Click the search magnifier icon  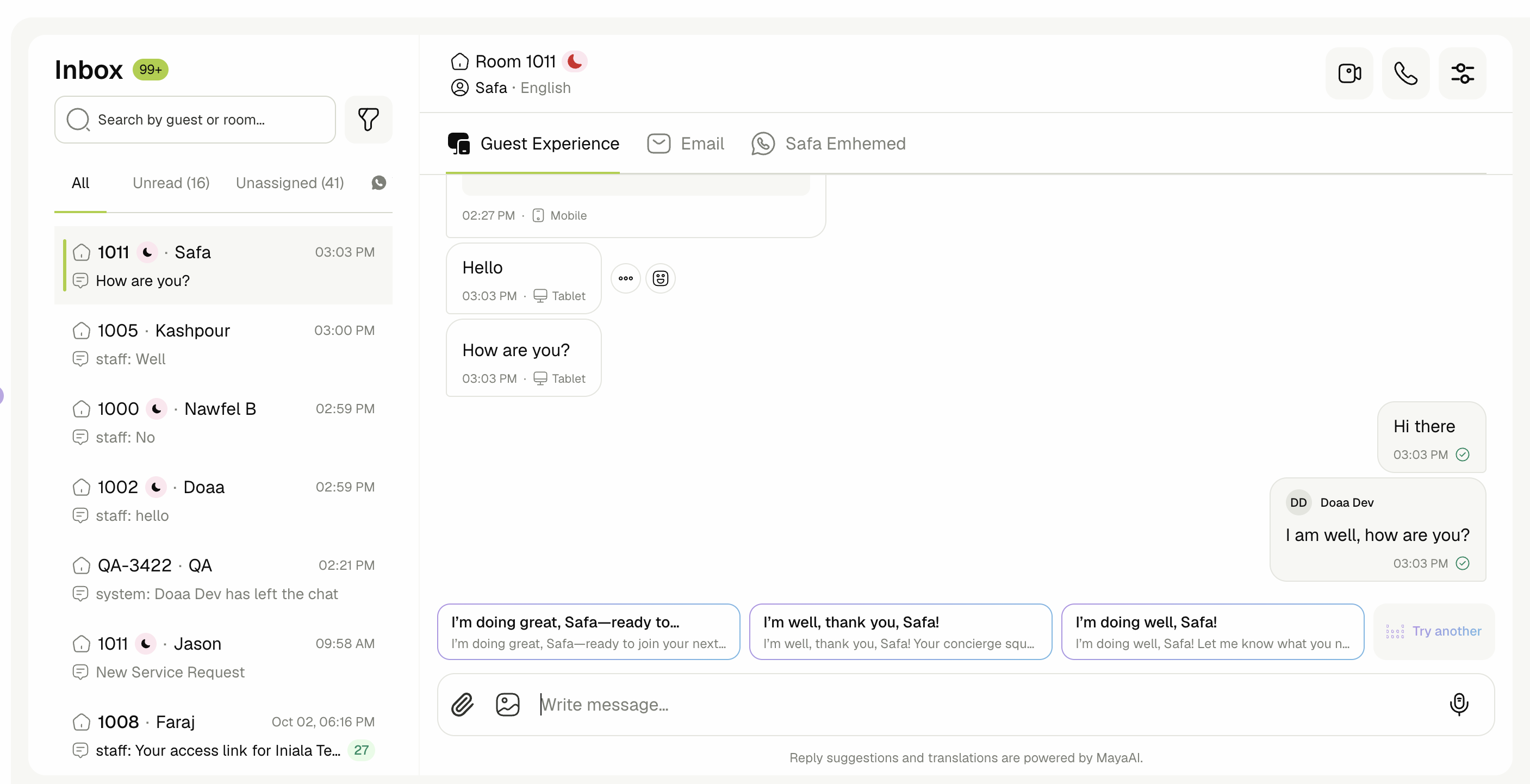tap(78, 120)
